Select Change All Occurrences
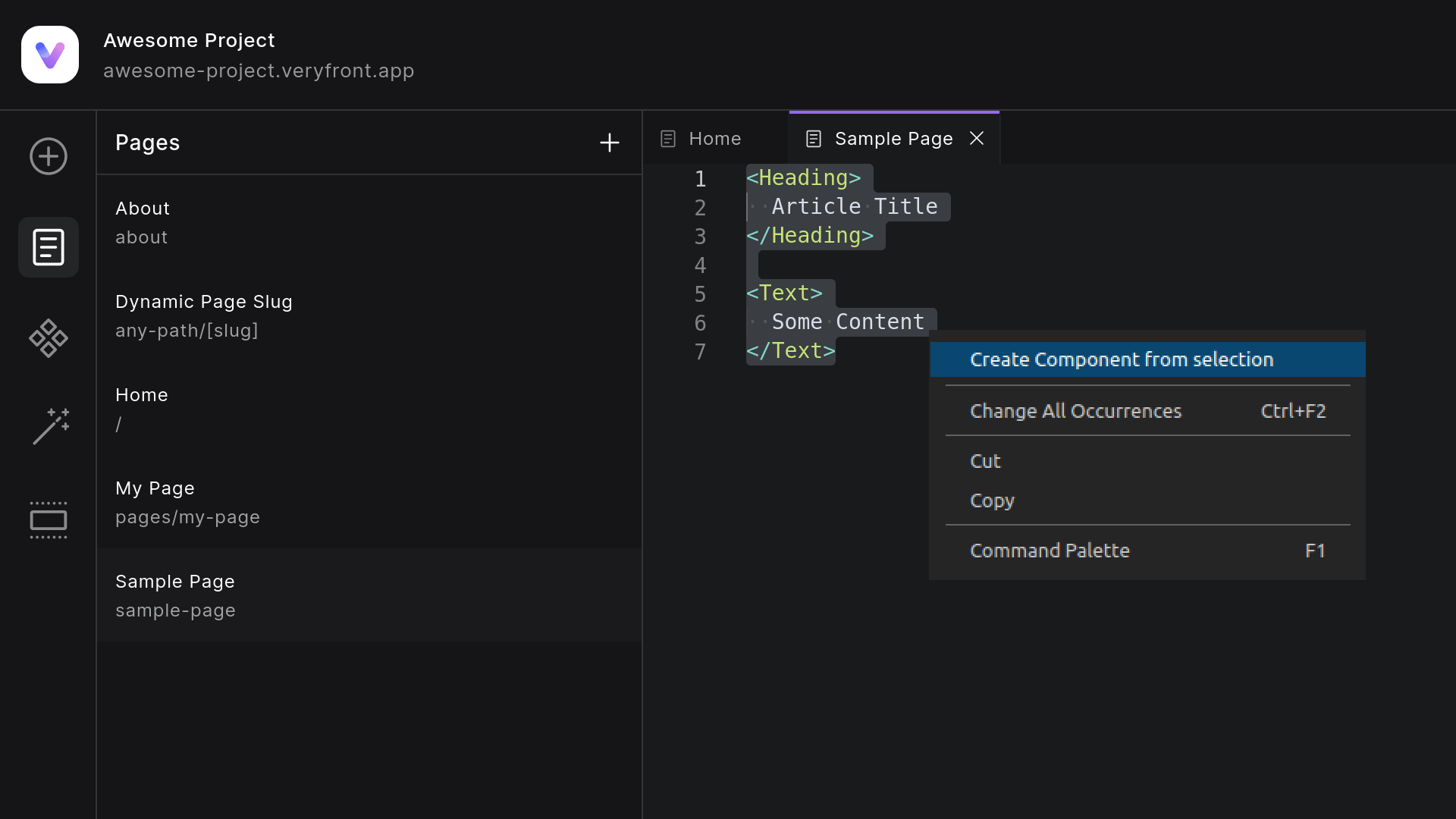This screenshot has height=819, width=1456. pos(1075,411)
